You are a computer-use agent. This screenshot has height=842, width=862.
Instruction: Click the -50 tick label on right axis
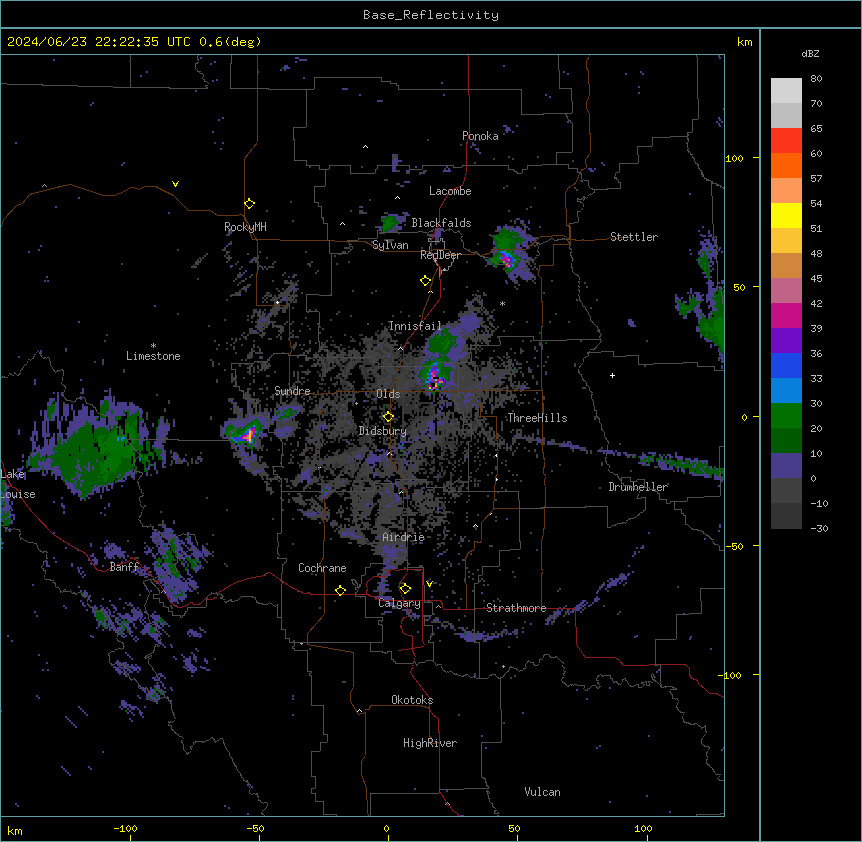click(734, 546)
